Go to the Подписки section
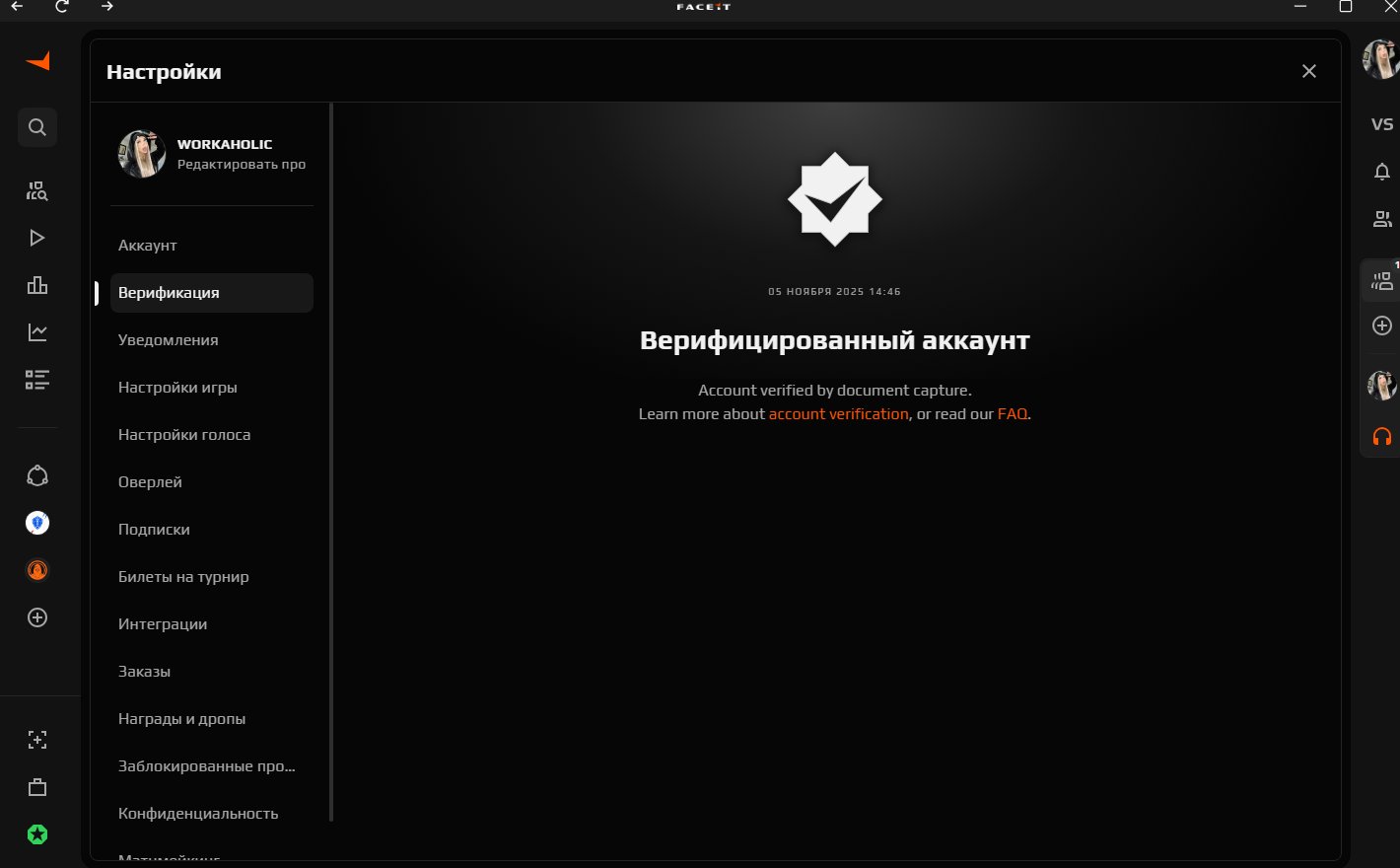 click(212, 530)
